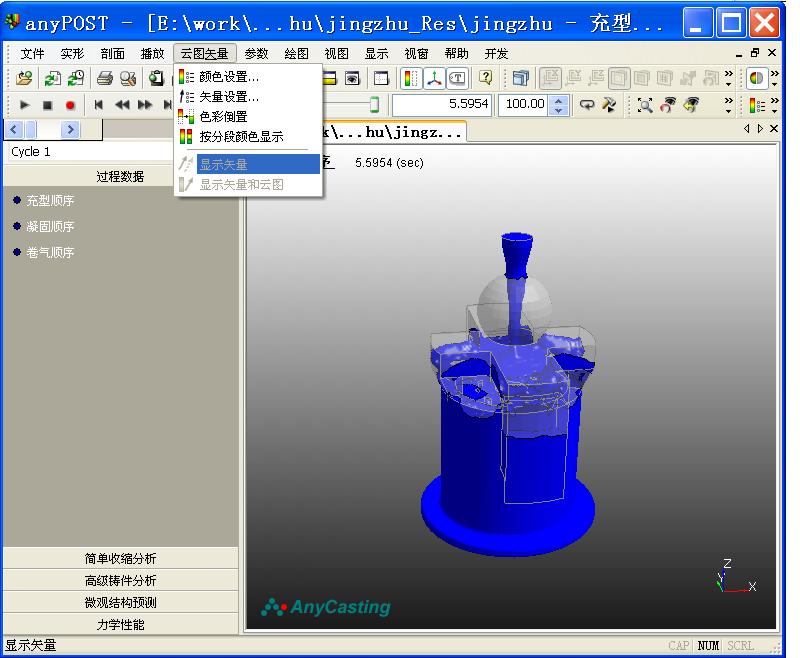Decrease percentage with stepper down arrow

coord(559,110)
